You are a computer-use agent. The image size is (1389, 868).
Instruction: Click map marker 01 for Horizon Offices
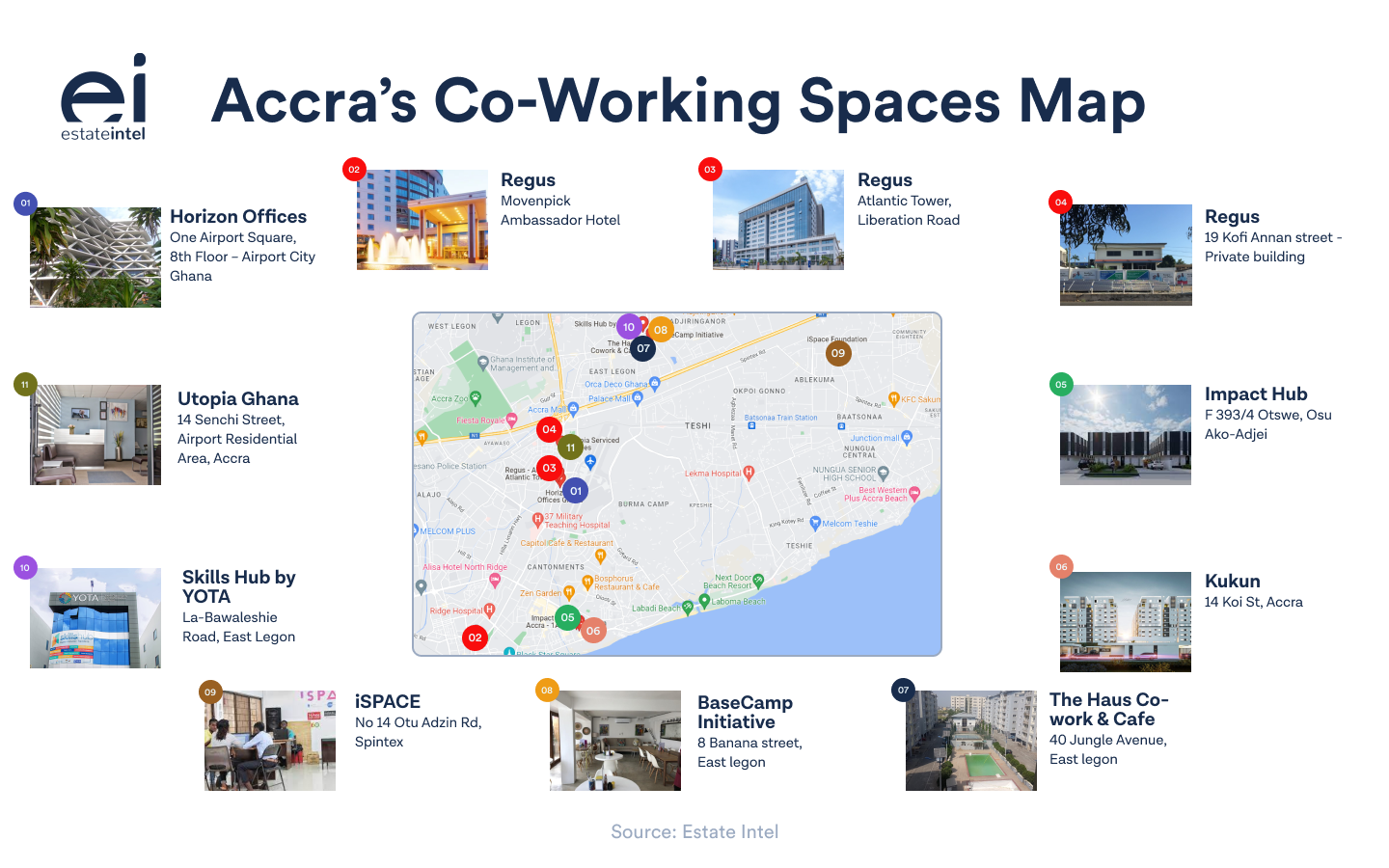pyautogui.click(x=575, y=491)
